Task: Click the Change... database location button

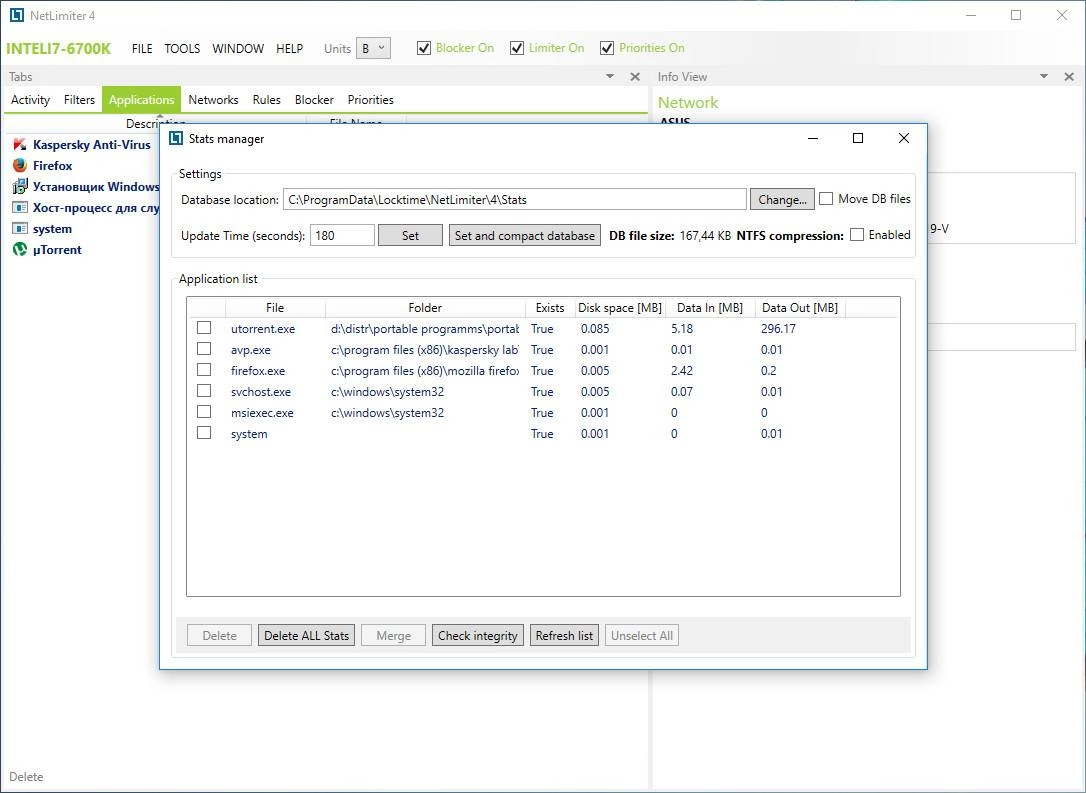Action: (782, 199)
